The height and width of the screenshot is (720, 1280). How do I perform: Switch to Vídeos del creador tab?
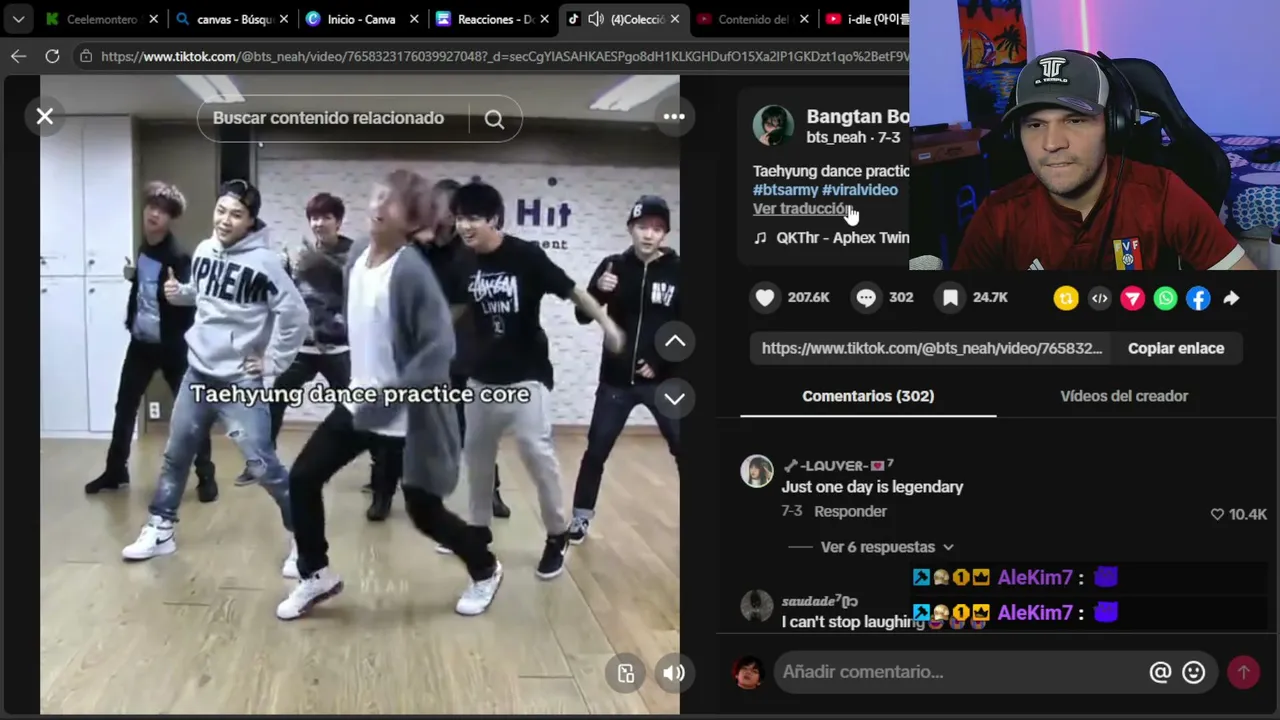click(x=1124, y=396)
